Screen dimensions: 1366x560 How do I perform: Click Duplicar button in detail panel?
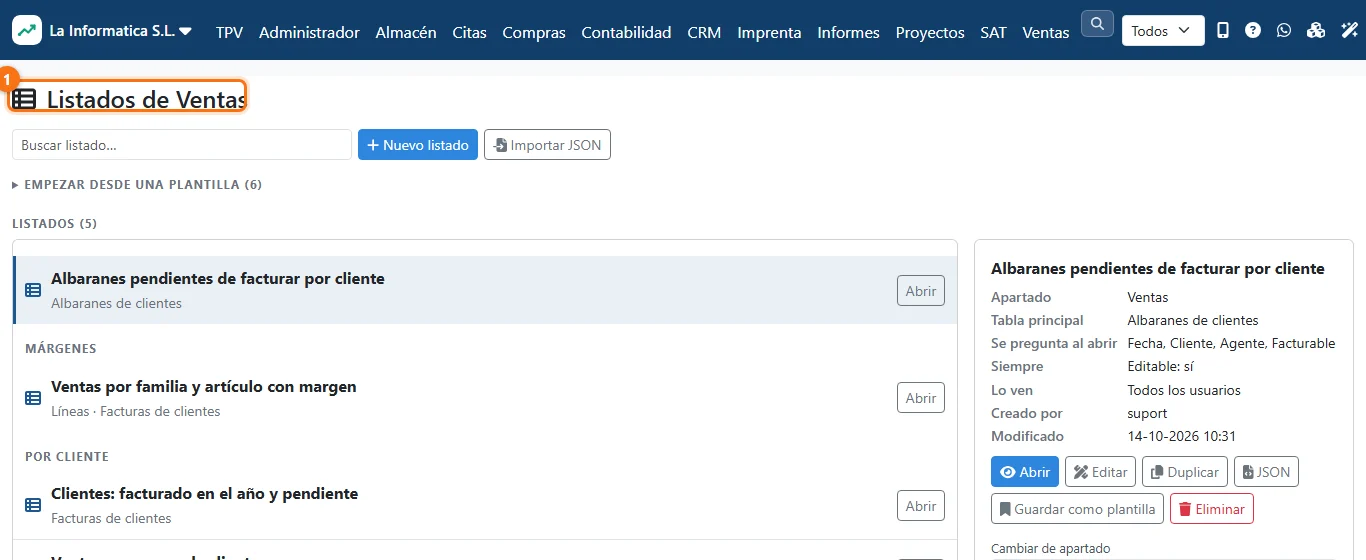coord(1185,472)
